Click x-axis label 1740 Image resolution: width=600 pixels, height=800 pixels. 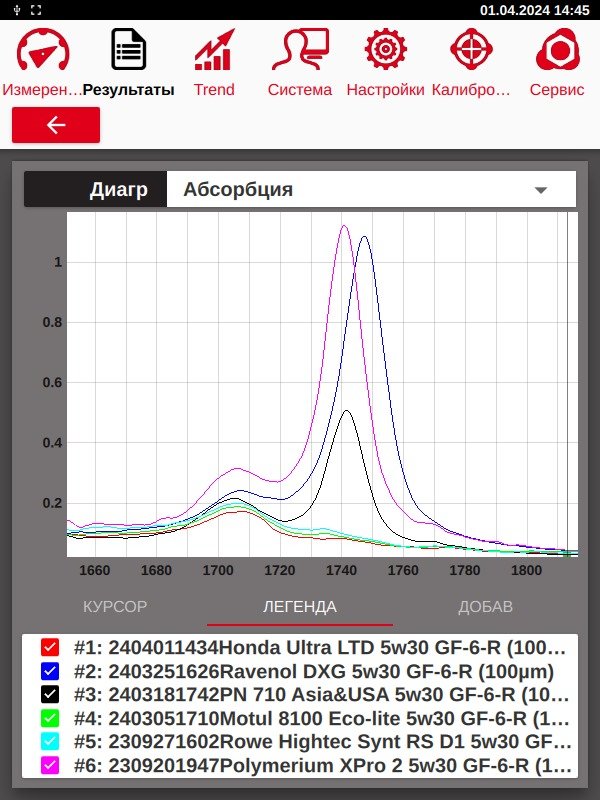pos(341,570)
